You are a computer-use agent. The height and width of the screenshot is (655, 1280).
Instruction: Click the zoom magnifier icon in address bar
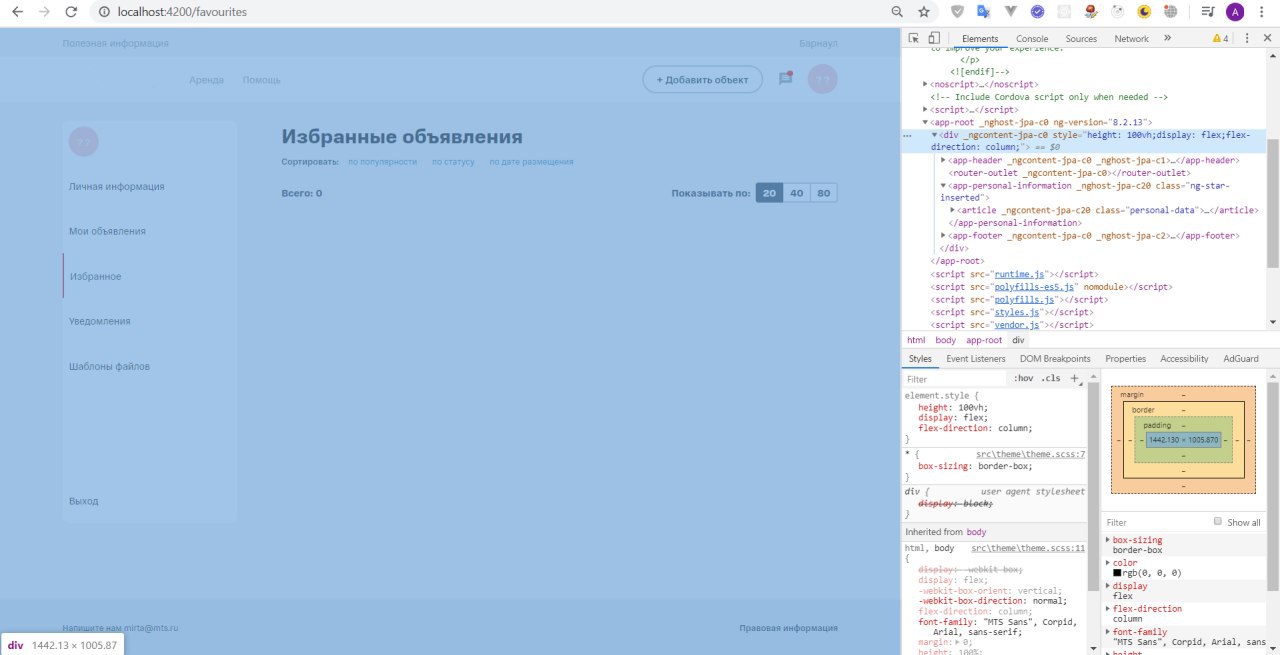(897, 12)
